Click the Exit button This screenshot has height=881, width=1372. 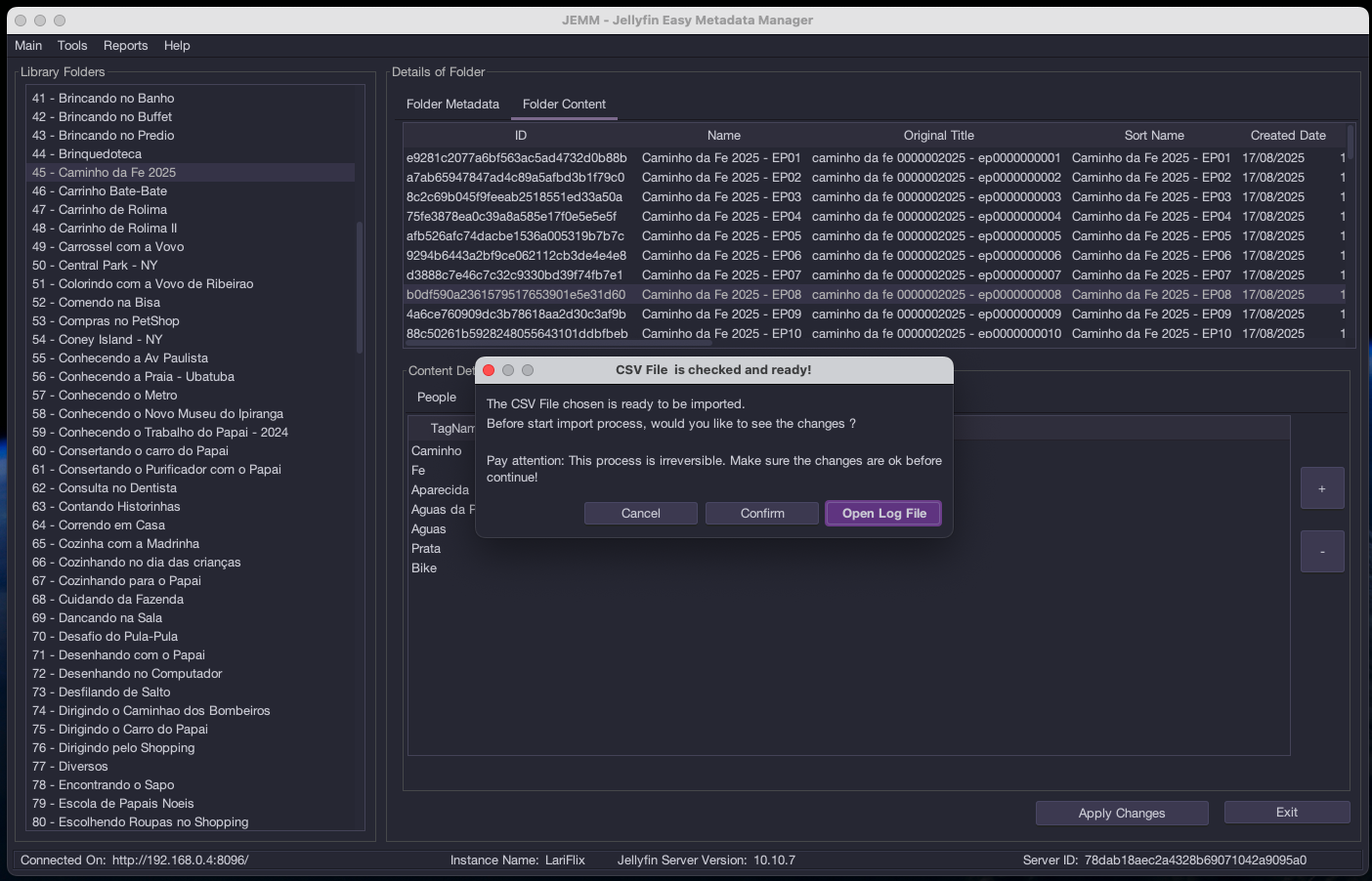tap(1286, 813)
